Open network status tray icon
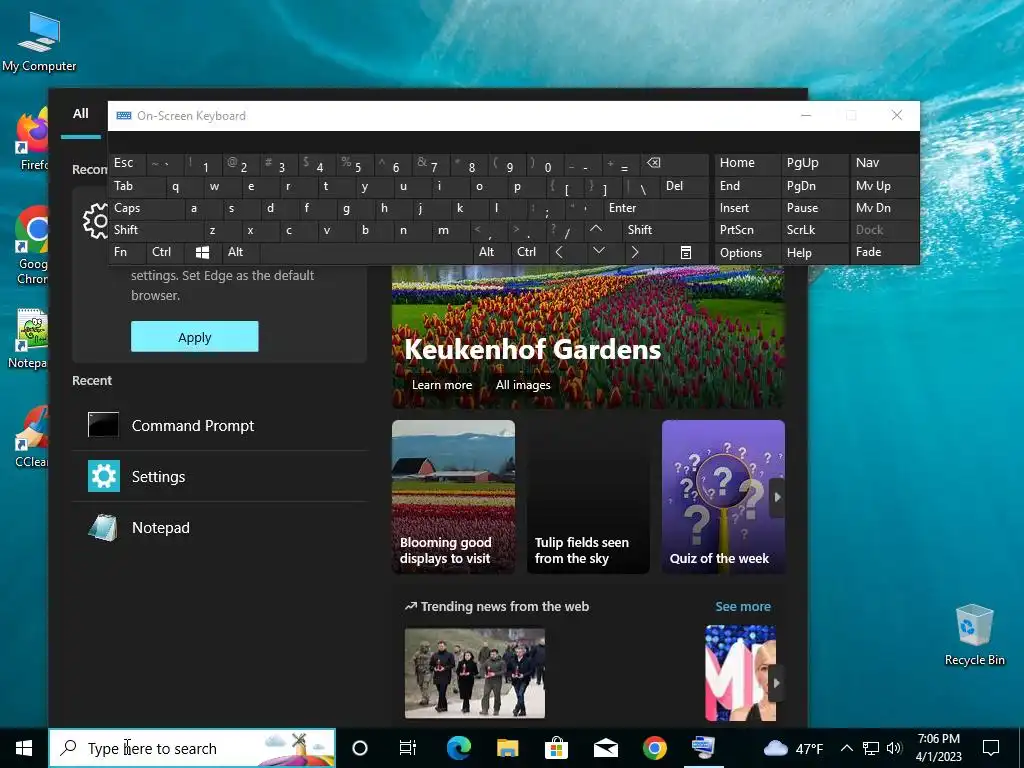Viewport: 1024px width, 768px height. [871, 748]
